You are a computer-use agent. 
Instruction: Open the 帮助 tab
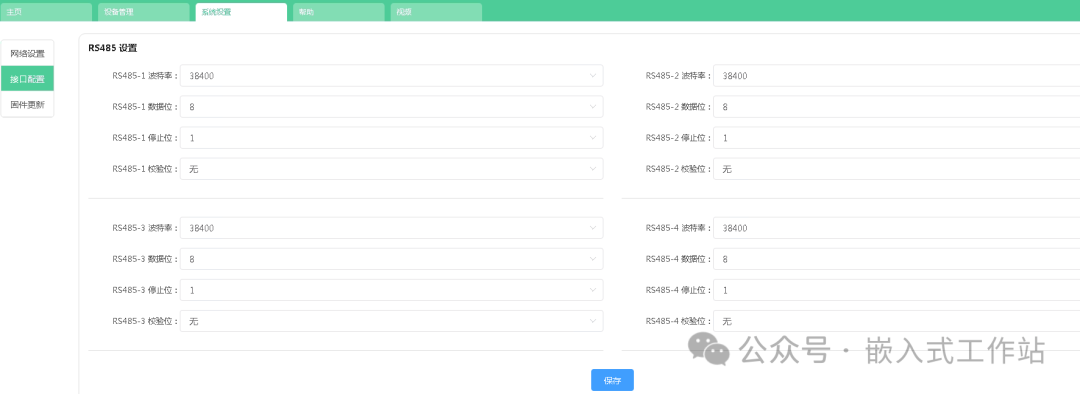click(x=339, y=12)
